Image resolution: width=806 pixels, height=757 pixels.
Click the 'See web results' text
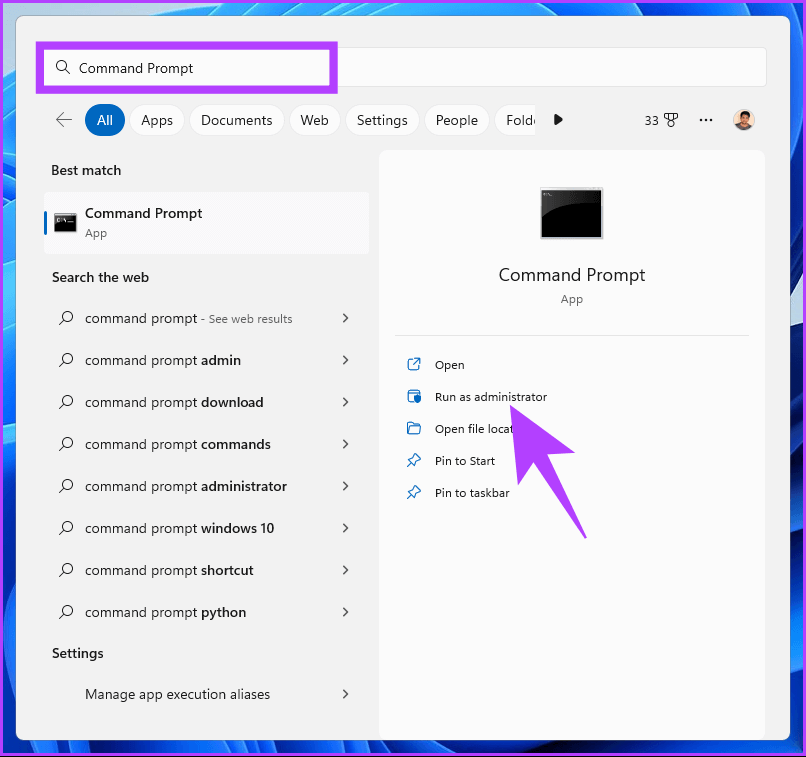[x=250, y=319]
